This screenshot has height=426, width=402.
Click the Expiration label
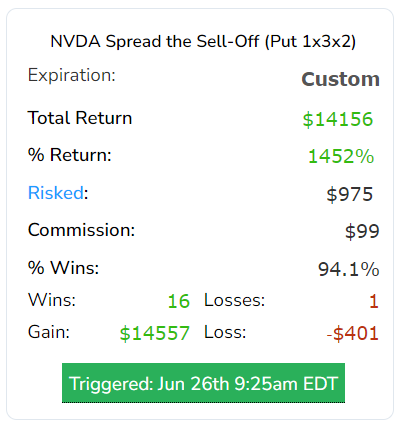point(72,75)
